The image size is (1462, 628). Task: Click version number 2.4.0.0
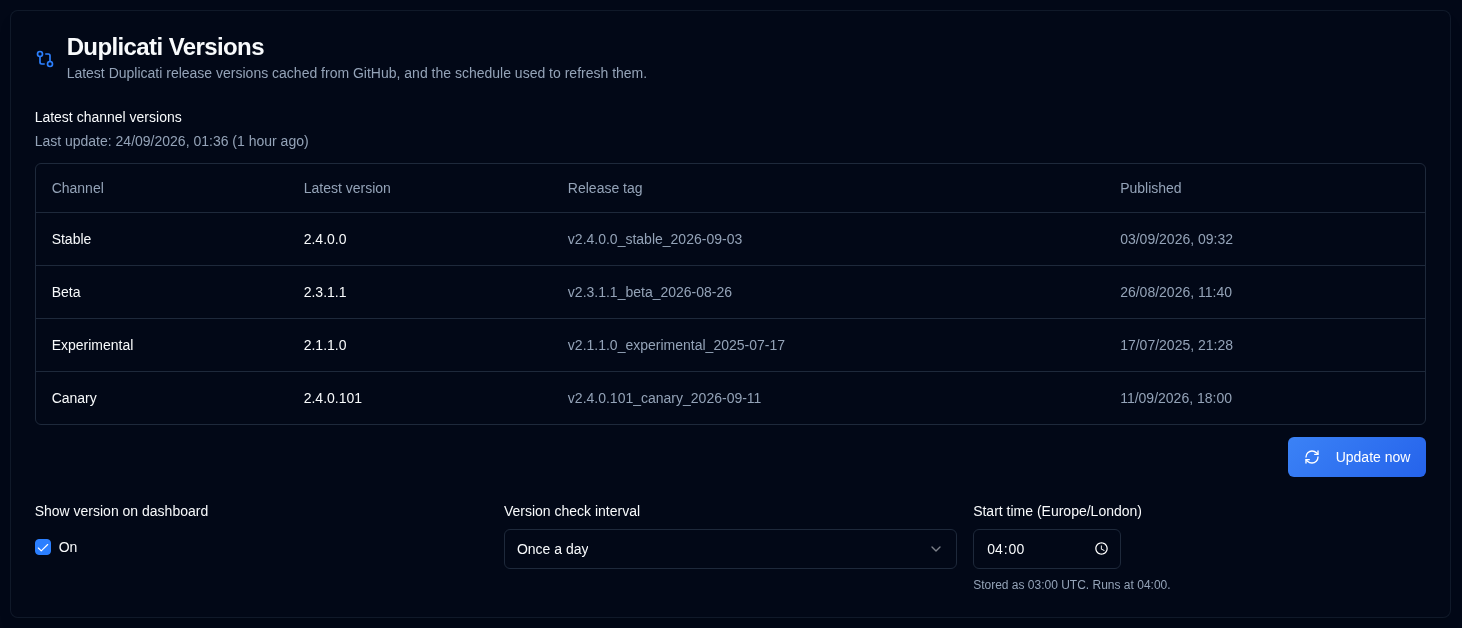click(325, 239)
